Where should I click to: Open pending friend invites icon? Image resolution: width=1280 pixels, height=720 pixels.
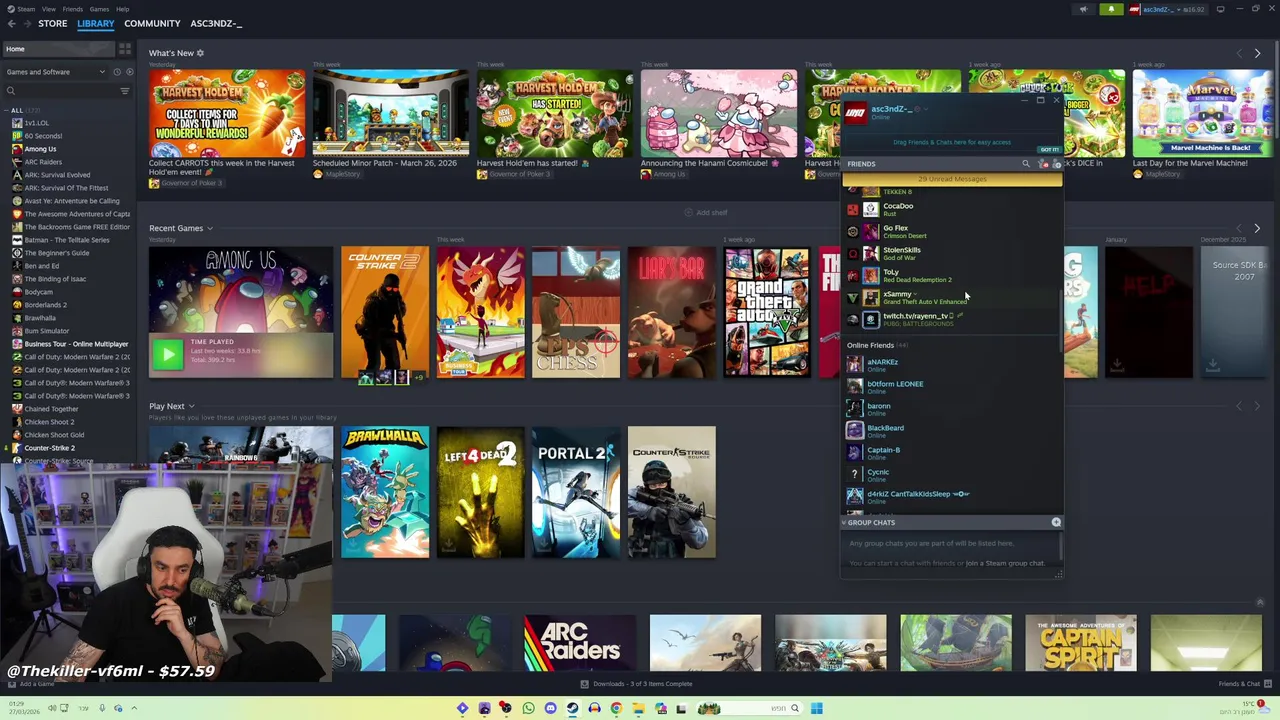(1043, 164)
